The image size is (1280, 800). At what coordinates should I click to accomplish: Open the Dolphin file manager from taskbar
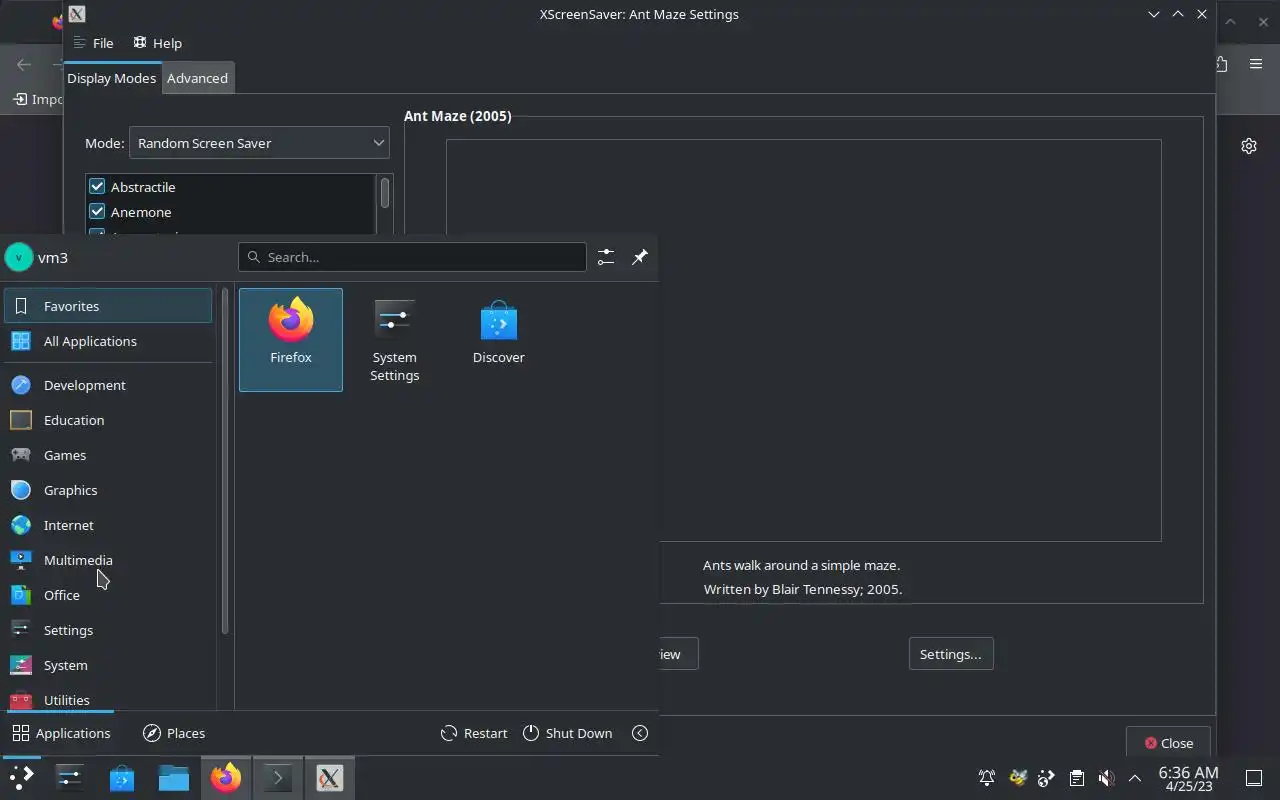click(x=174, y=778)
